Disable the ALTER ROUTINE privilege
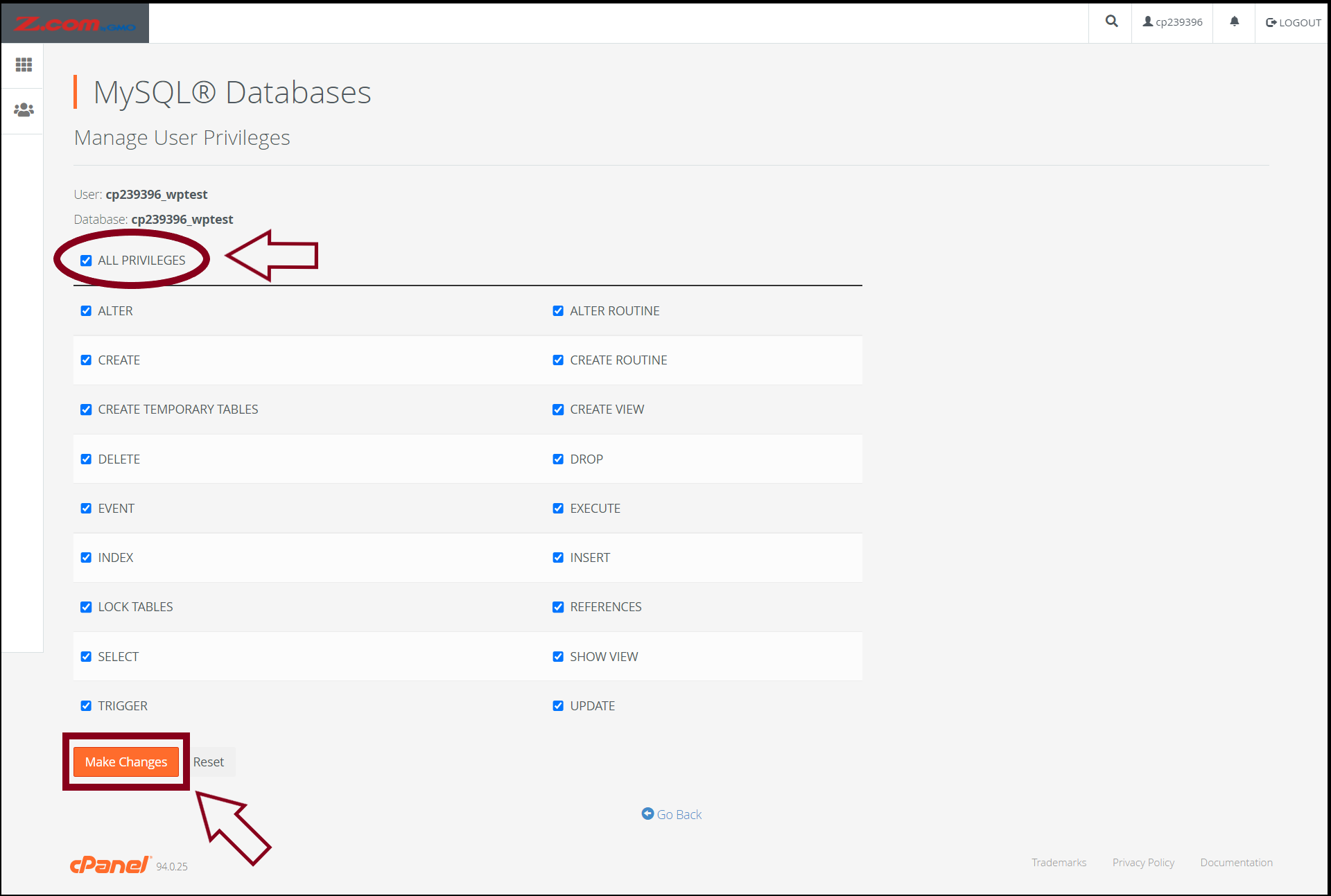 [558, 311]
